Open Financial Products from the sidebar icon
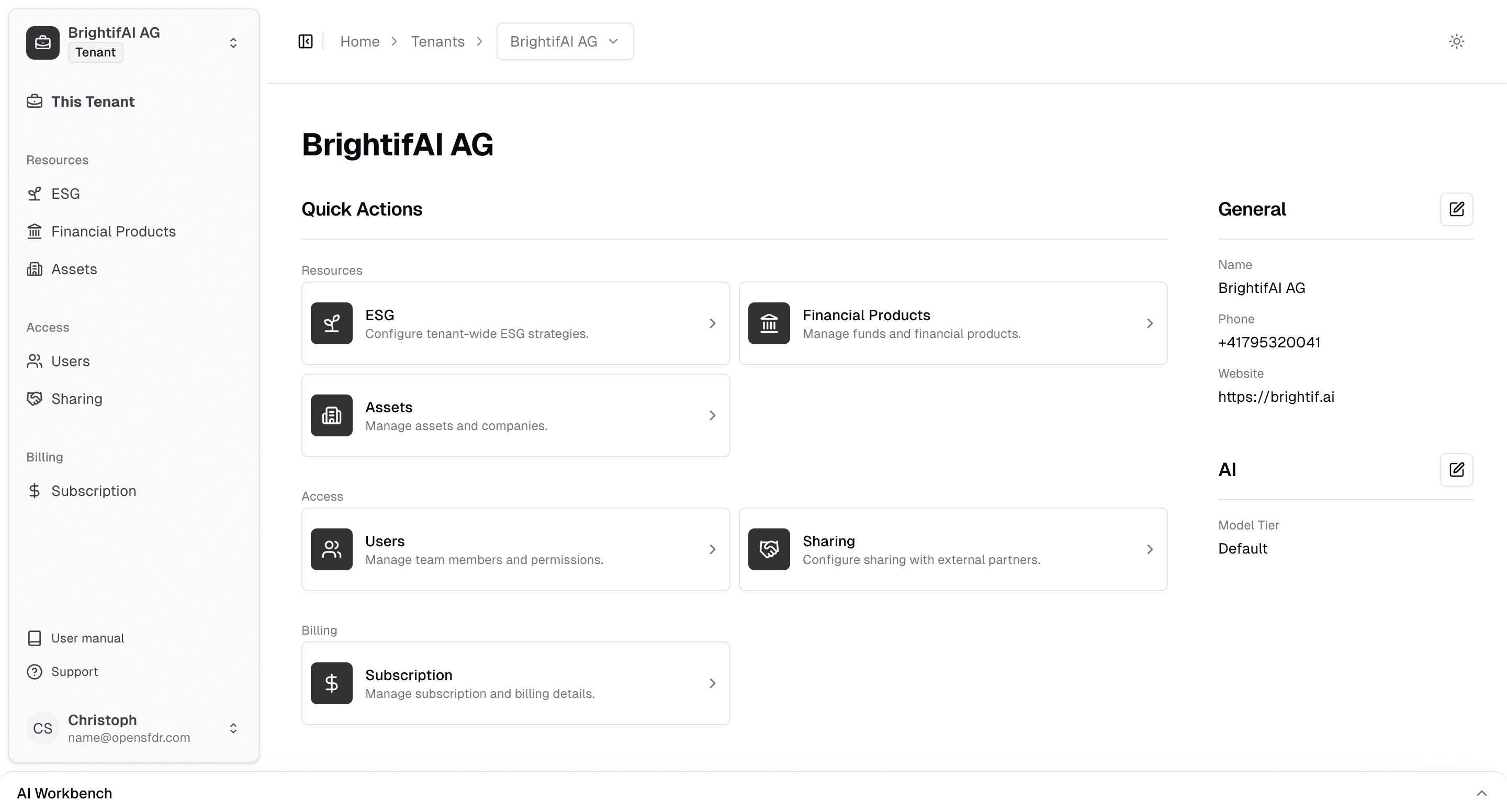1507x812 pixels. click(34, 231)
